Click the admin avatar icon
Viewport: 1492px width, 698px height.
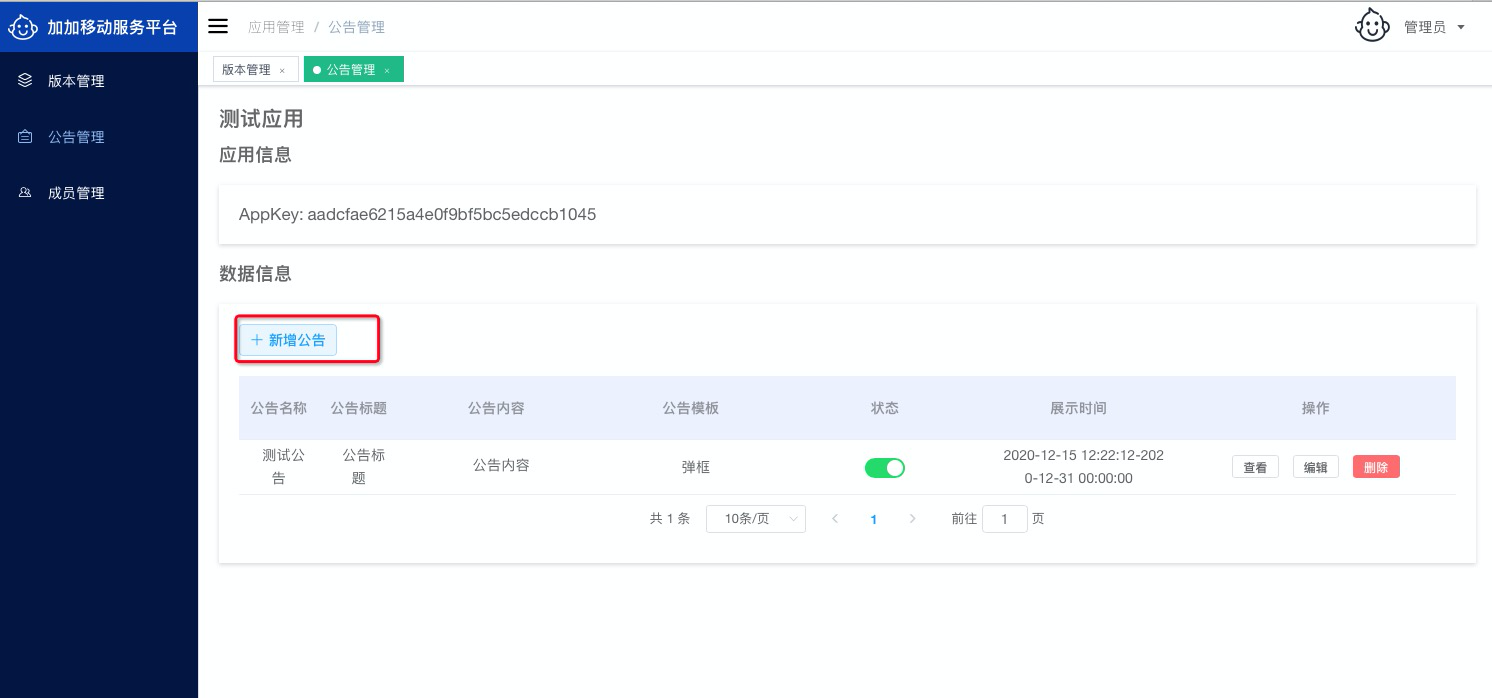pyautogui.click(x=1372, y=27)
